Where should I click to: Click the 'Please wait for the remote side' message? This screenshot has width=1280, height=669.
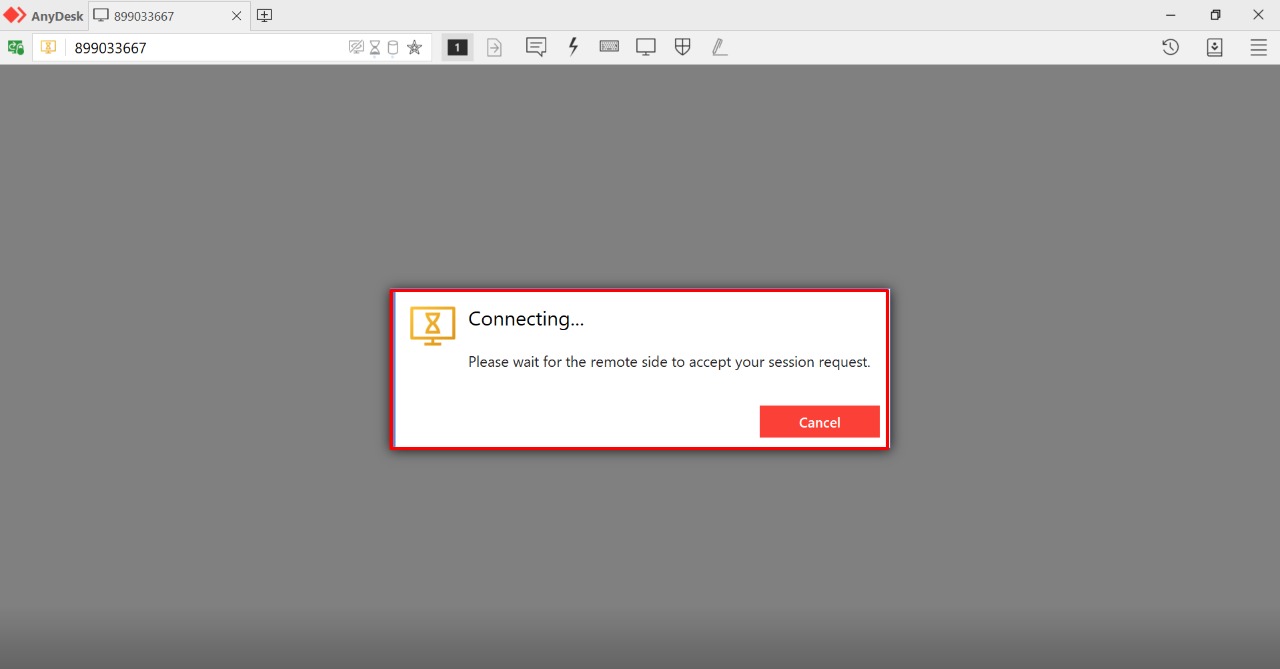tap(669, 362)
